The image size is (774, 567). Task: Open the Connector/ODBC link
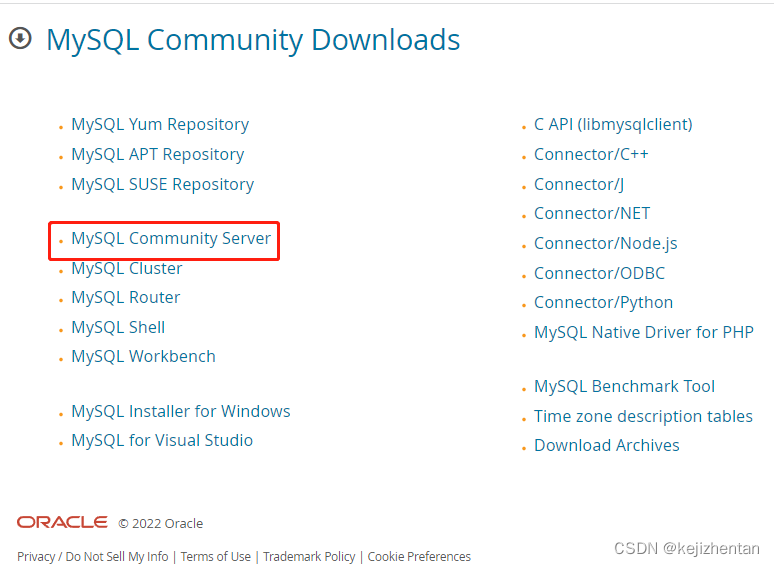point(599,273)
